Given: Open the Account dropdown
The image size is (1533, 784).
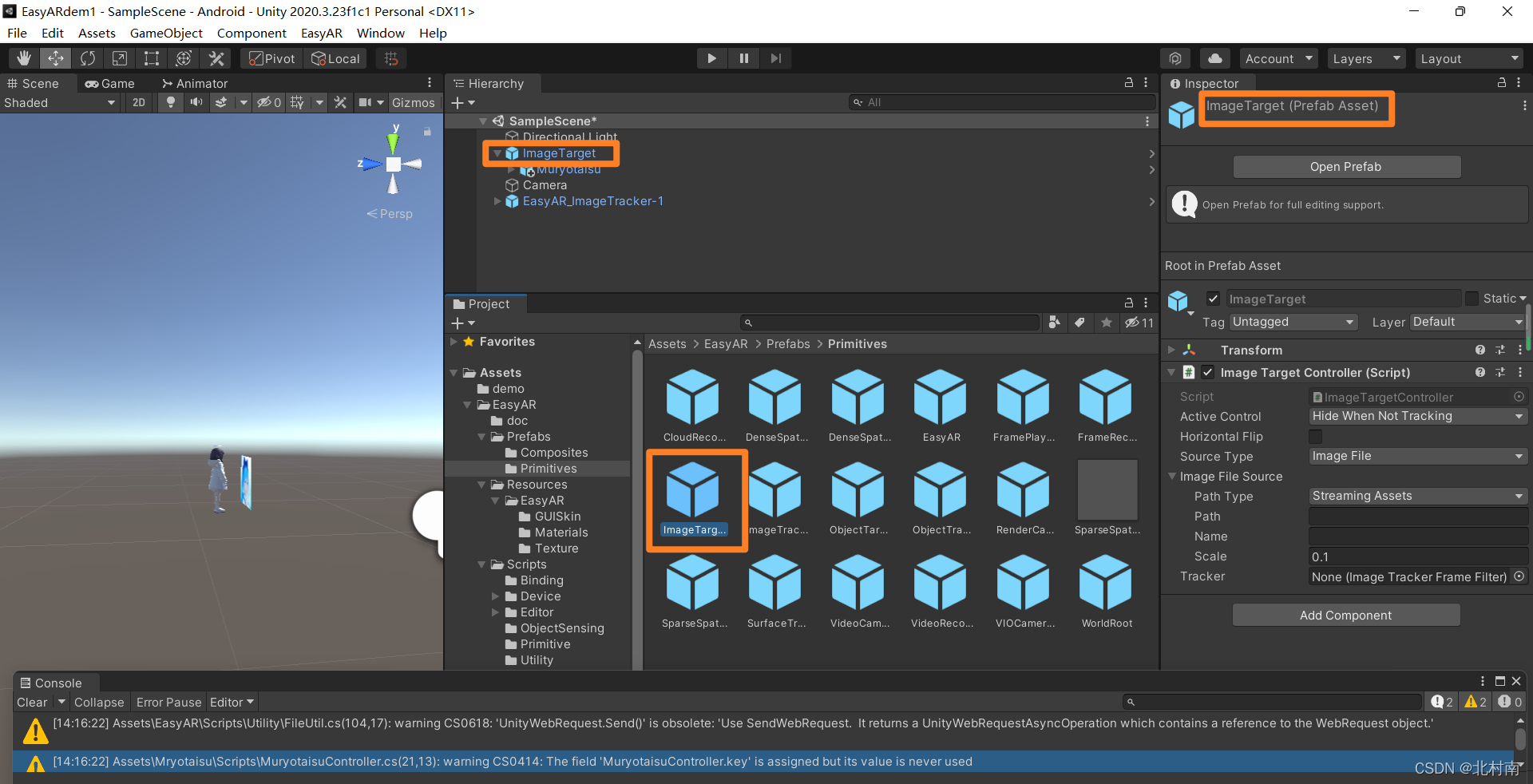Looking at the screenshot, I should 1279,58.
